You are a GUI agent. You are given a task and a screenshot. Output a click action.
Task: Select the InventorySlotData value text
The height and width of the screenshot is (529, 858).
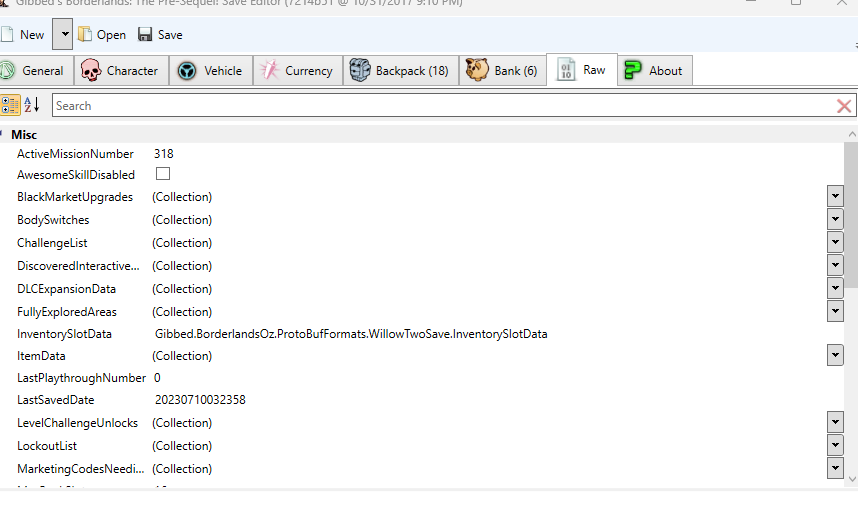pyautogui.click(x=351, y=334)
